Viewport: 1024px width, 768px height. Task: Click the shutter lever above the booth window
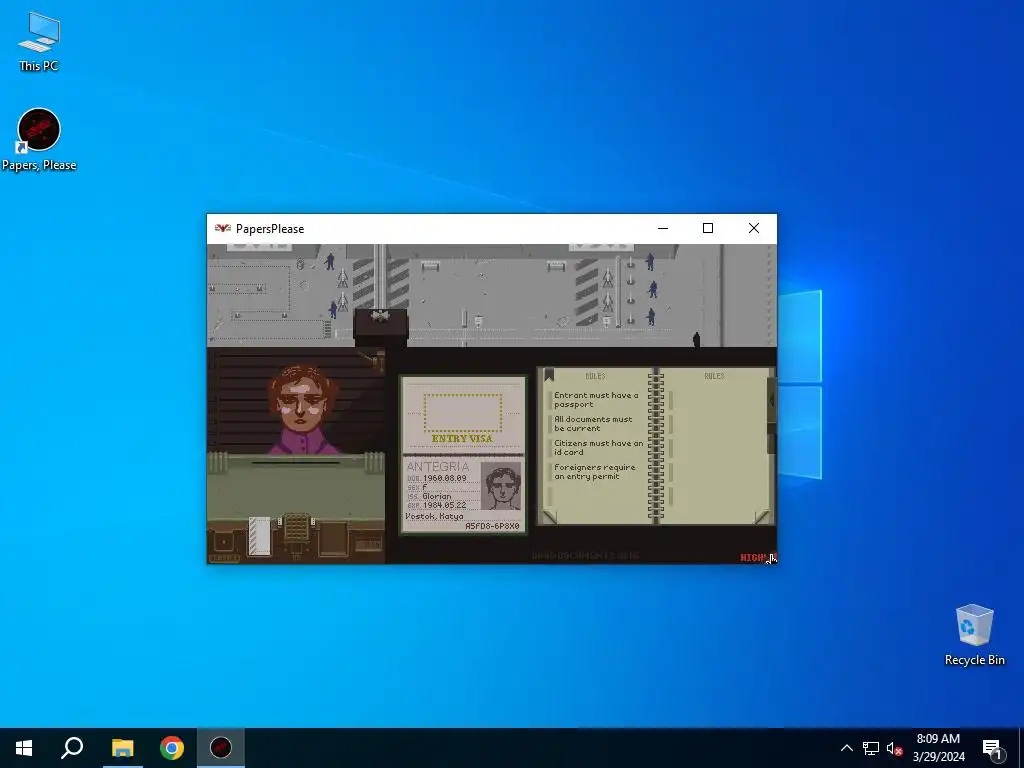pos(374,359)
